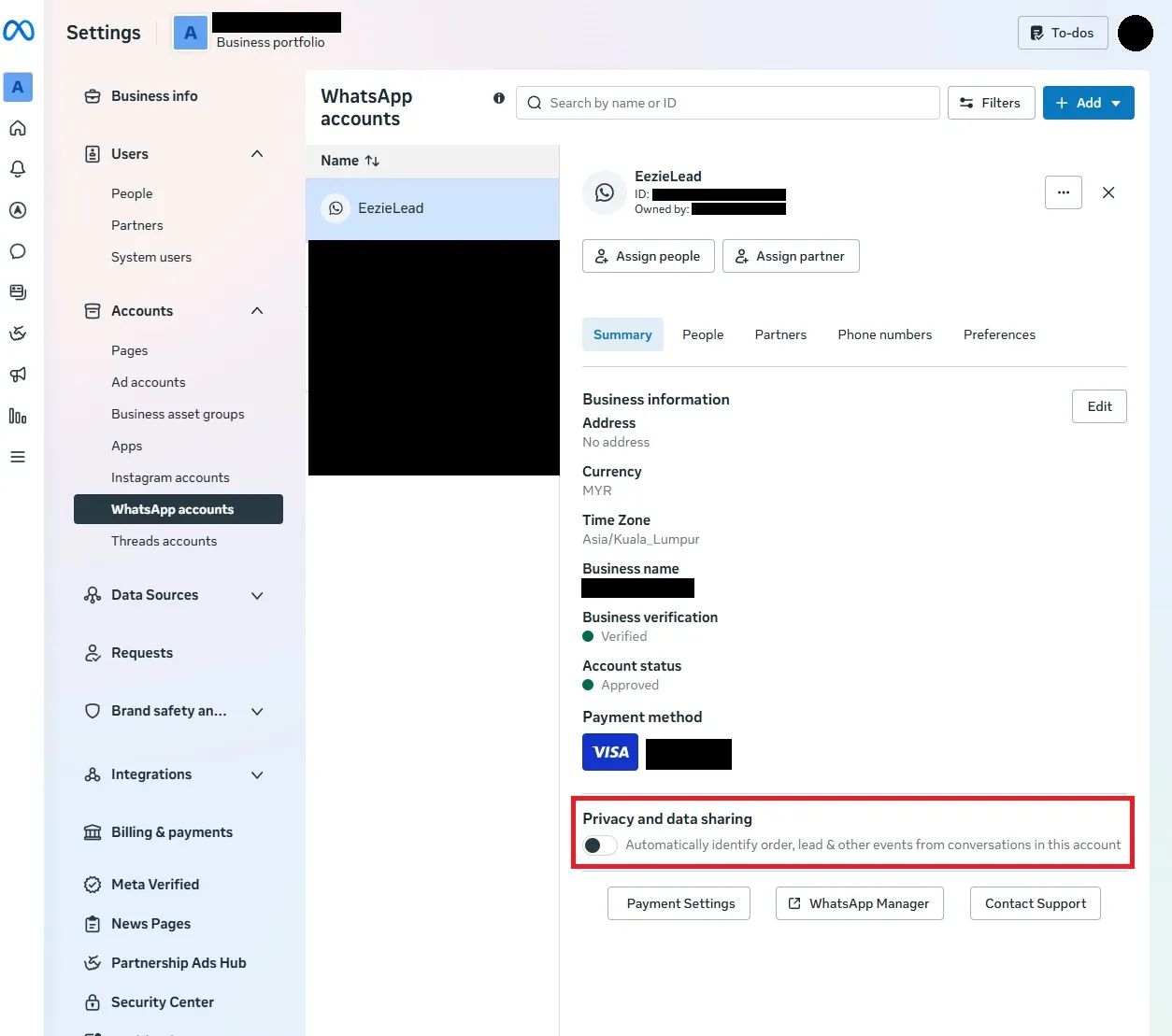Open Partnership Ads Hub
The width and height of the screenshot is (1172, 1036).
[x=179, y=963]
